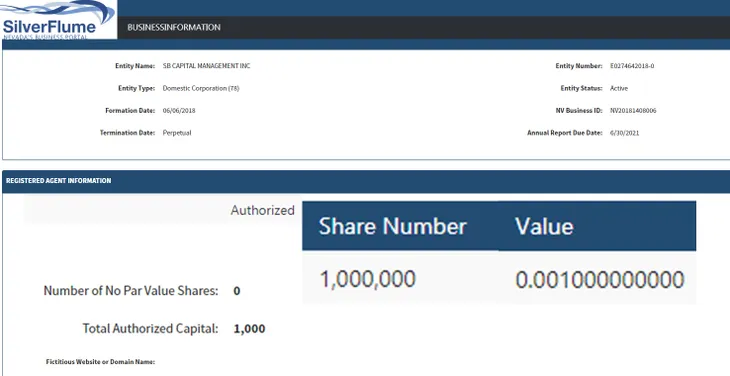Click the SilverFlume logo
This screenshot has height=376, width=730.
59,20
